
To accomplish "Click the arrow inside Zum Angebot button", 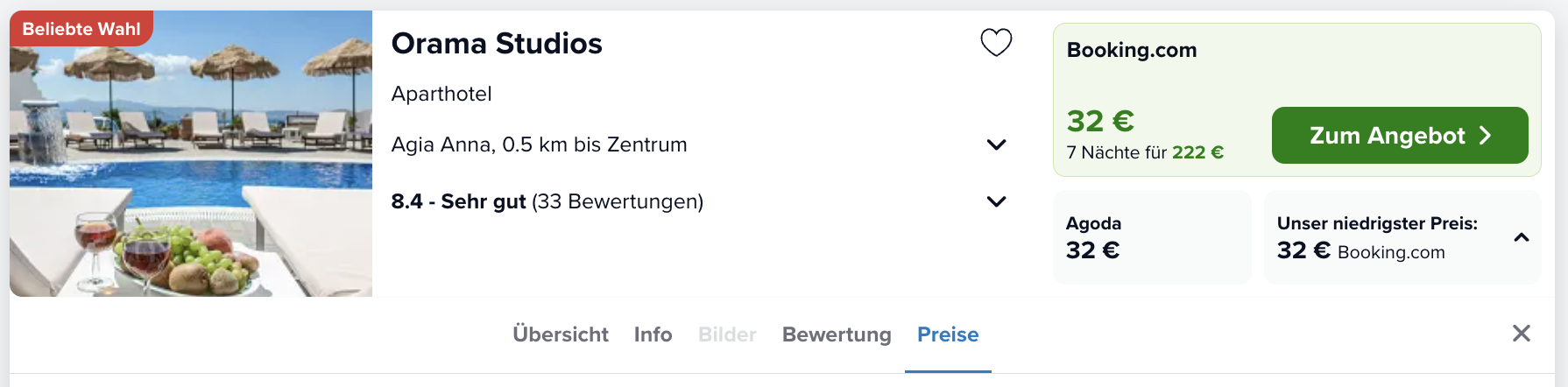I will coord(1485,135).
